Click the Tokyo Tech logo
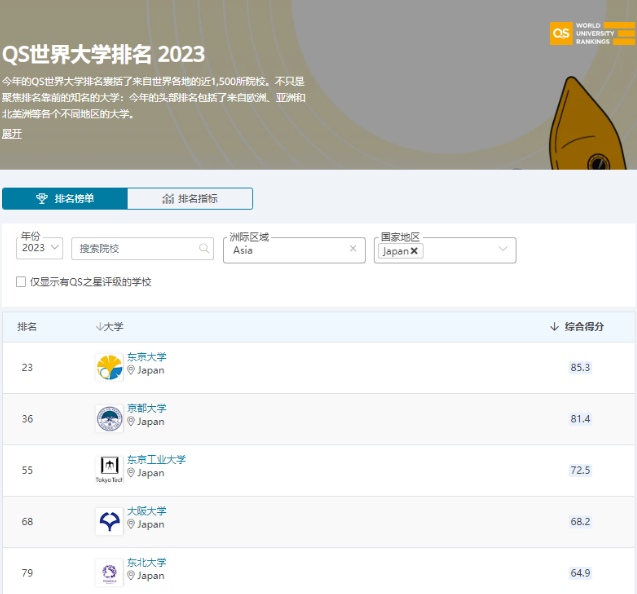The width and height of the screenshot is (637, 594). [109, 470]
